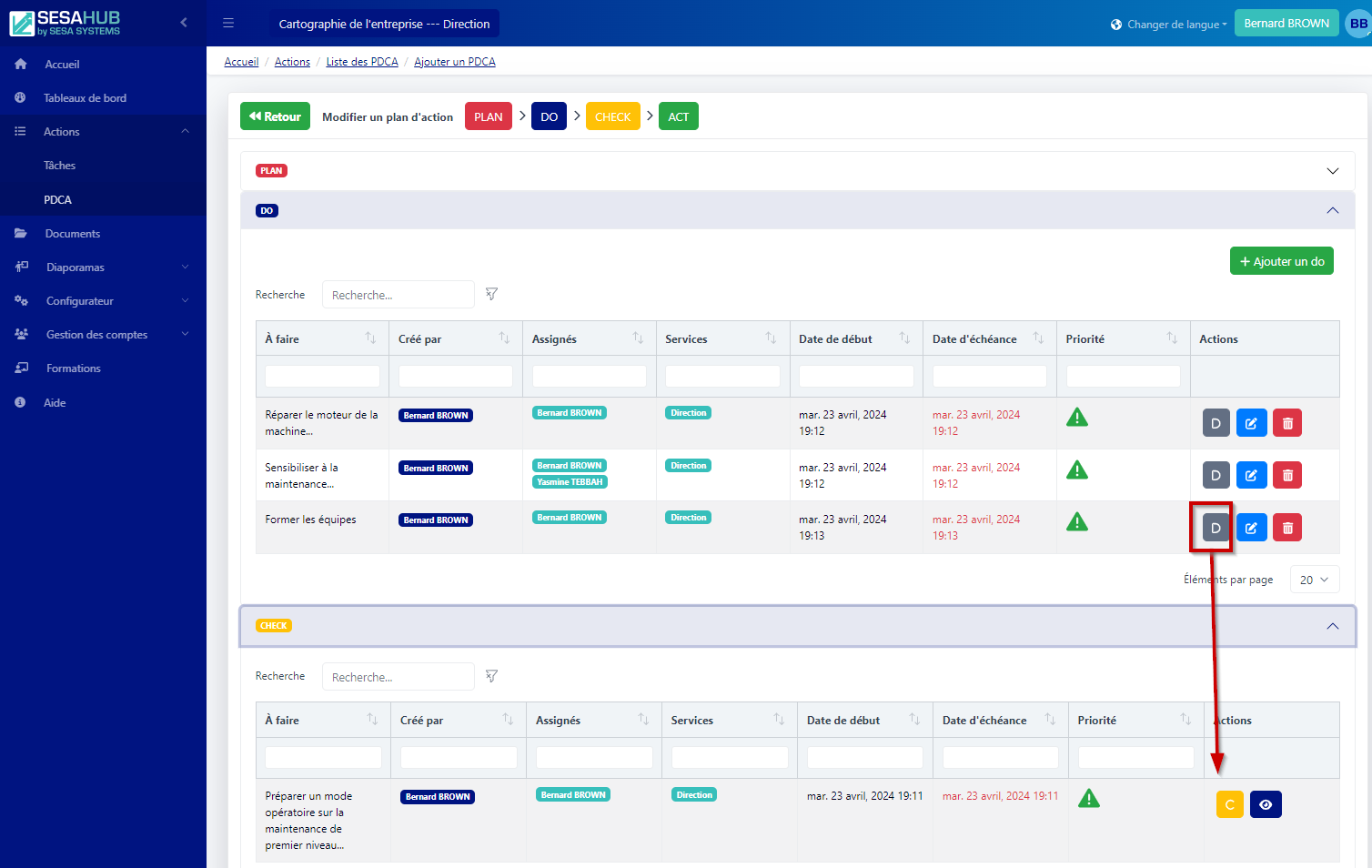
Task: Select Tâches in the Actions submenu
Action: coord(60,166)
